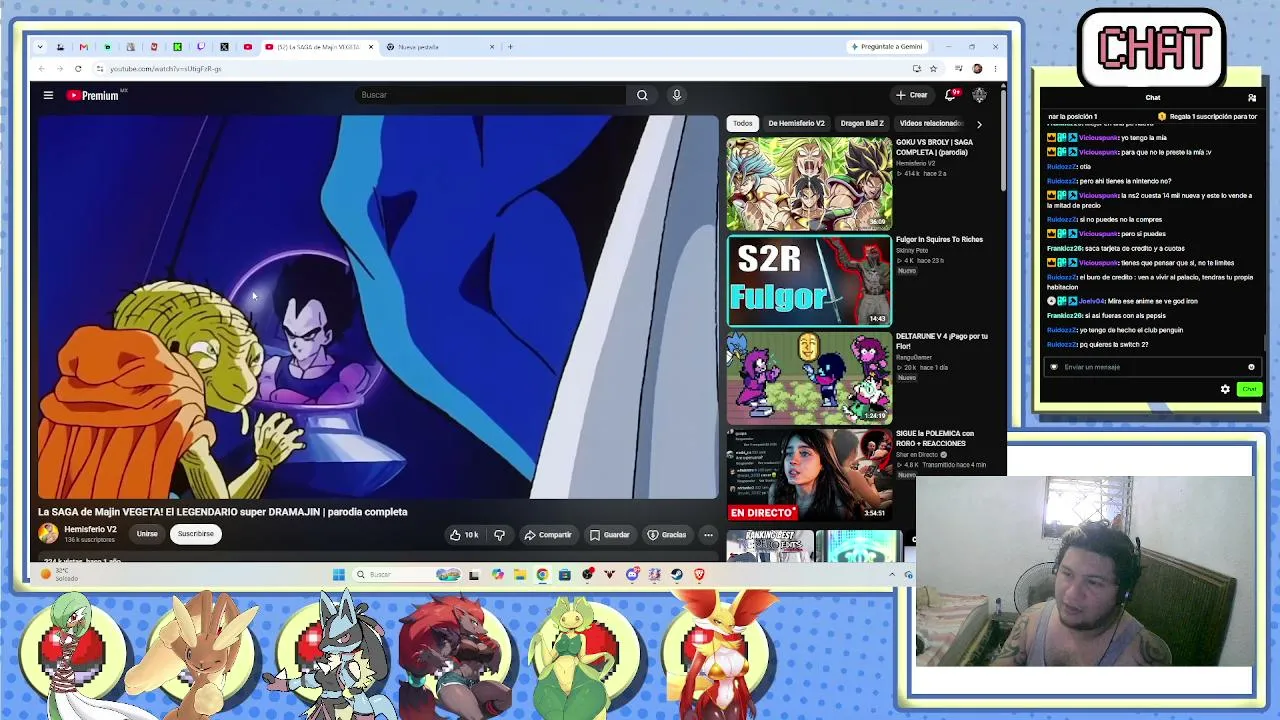Image resolution: width=1280 pixels, height=720 pixels.
Task: Bookmark this page with the star icon
Action: 933,69
